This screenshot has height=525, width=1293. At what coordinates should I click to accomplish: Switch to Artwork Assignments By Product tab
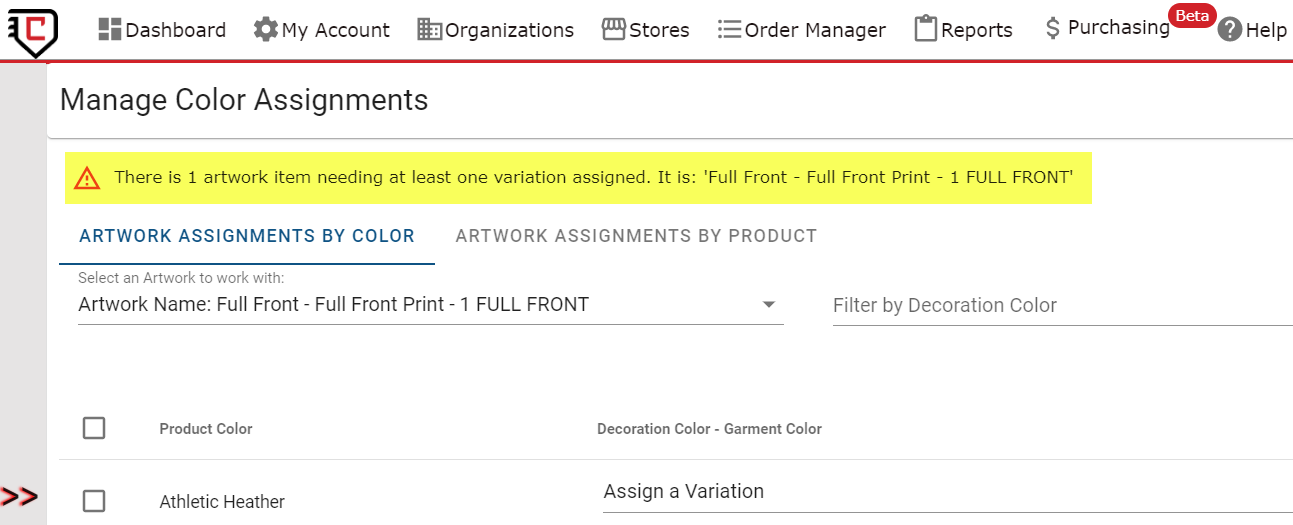tap(636, 236)
